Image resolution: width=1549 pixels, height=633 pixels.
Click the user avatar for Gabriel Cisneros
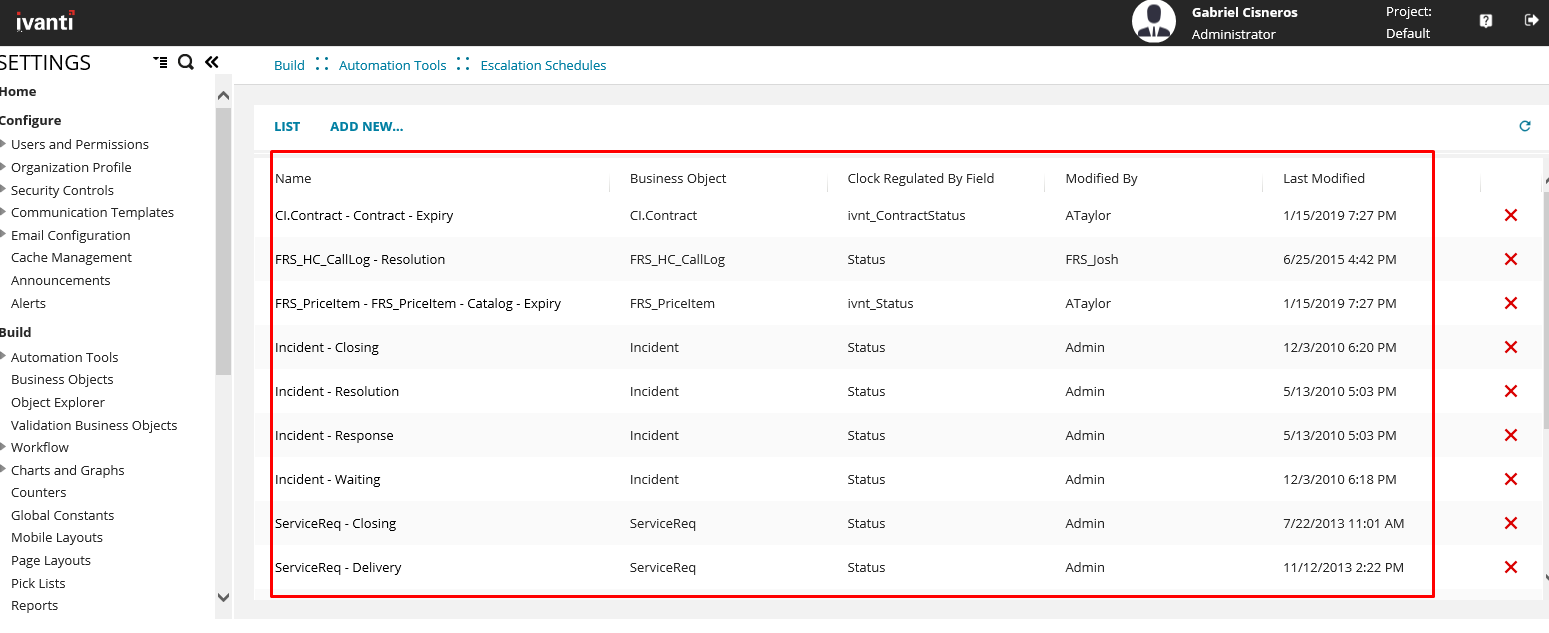[x=1153, y=21]
